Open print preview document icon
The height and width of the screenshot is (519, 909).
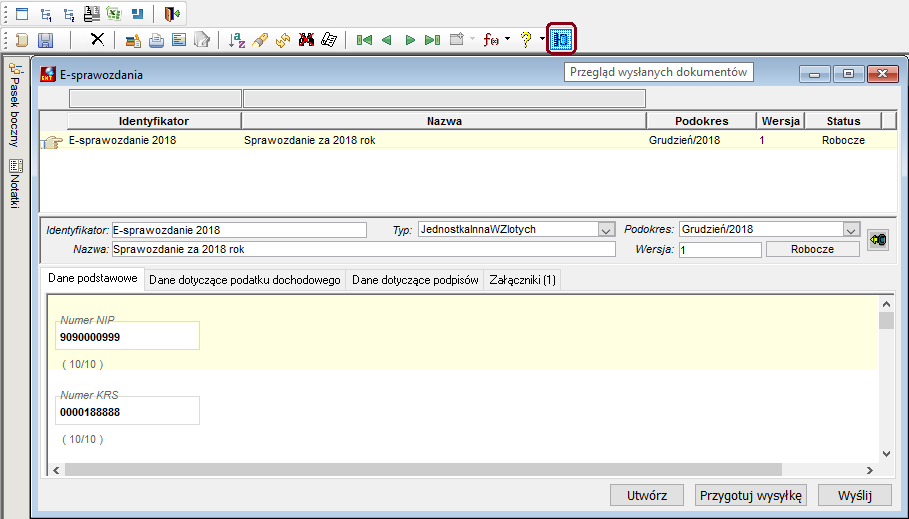(x=179, y=40)
